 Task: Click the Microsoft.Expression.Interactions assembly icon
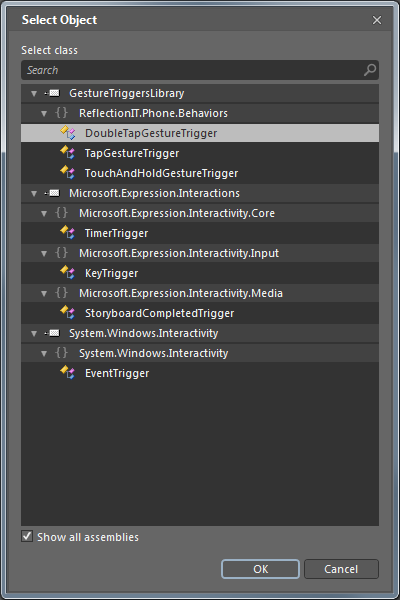52,193
